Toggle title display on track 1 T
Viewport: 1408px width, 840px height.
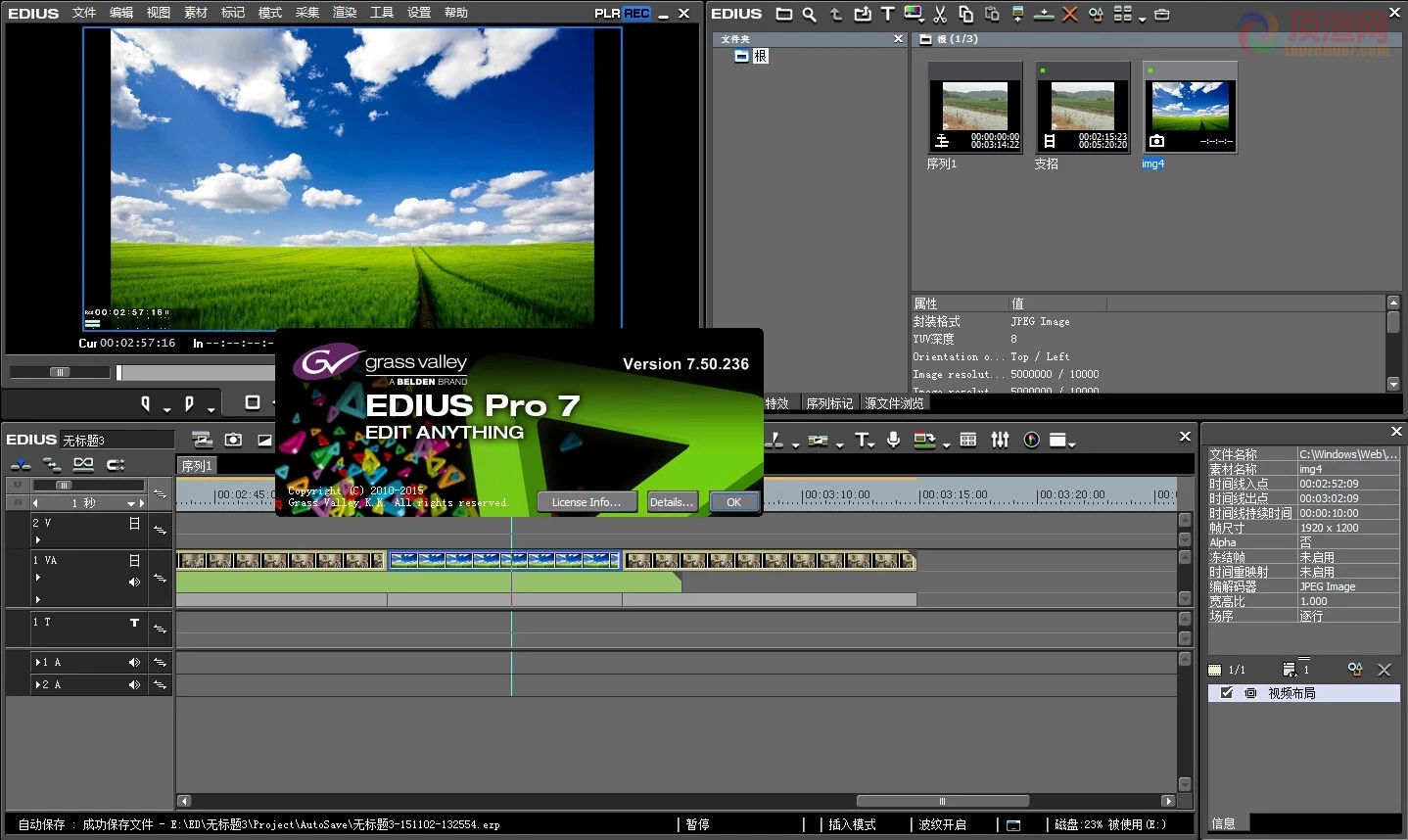click(x=134, y=623)
